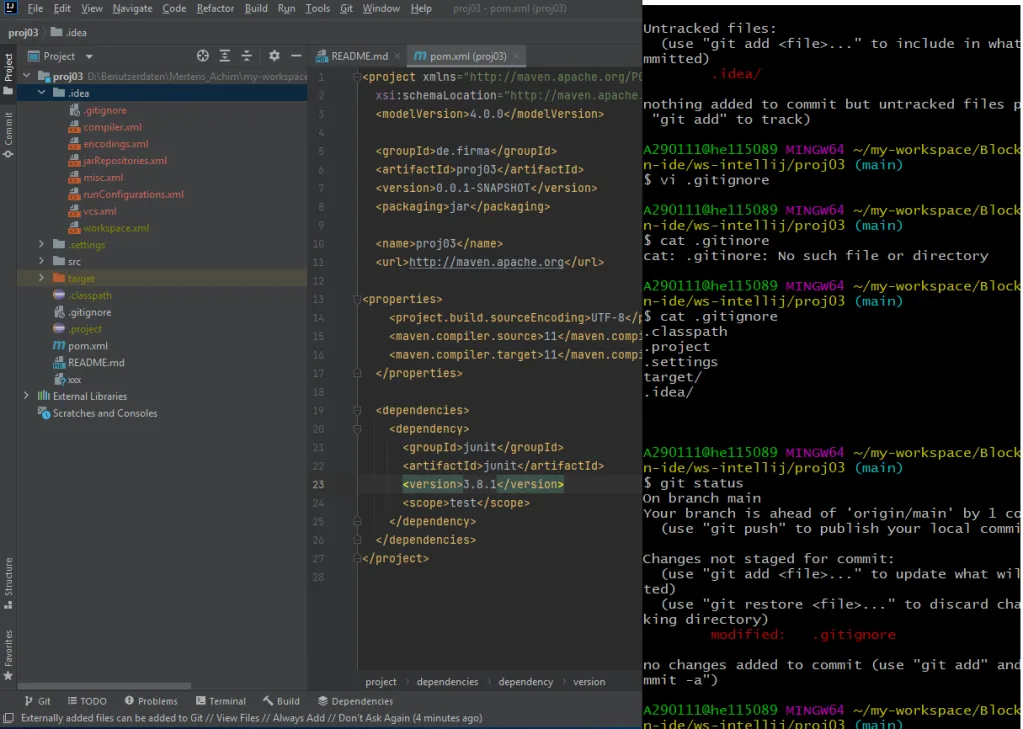
Task: Expand the src folder
Action: (x=42, y=261)
